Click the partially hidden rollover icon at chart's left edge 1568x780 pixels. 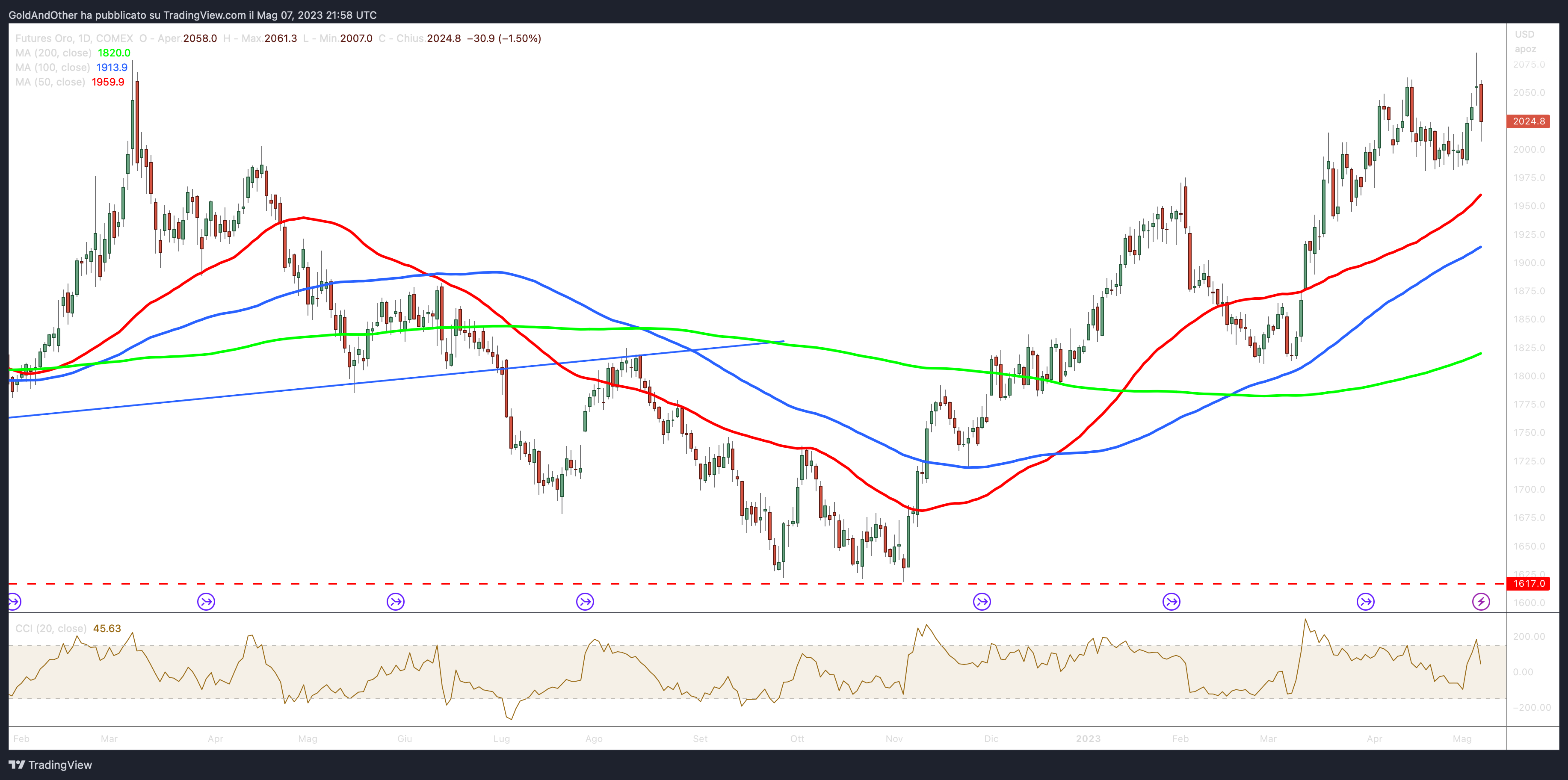[14, 602]
